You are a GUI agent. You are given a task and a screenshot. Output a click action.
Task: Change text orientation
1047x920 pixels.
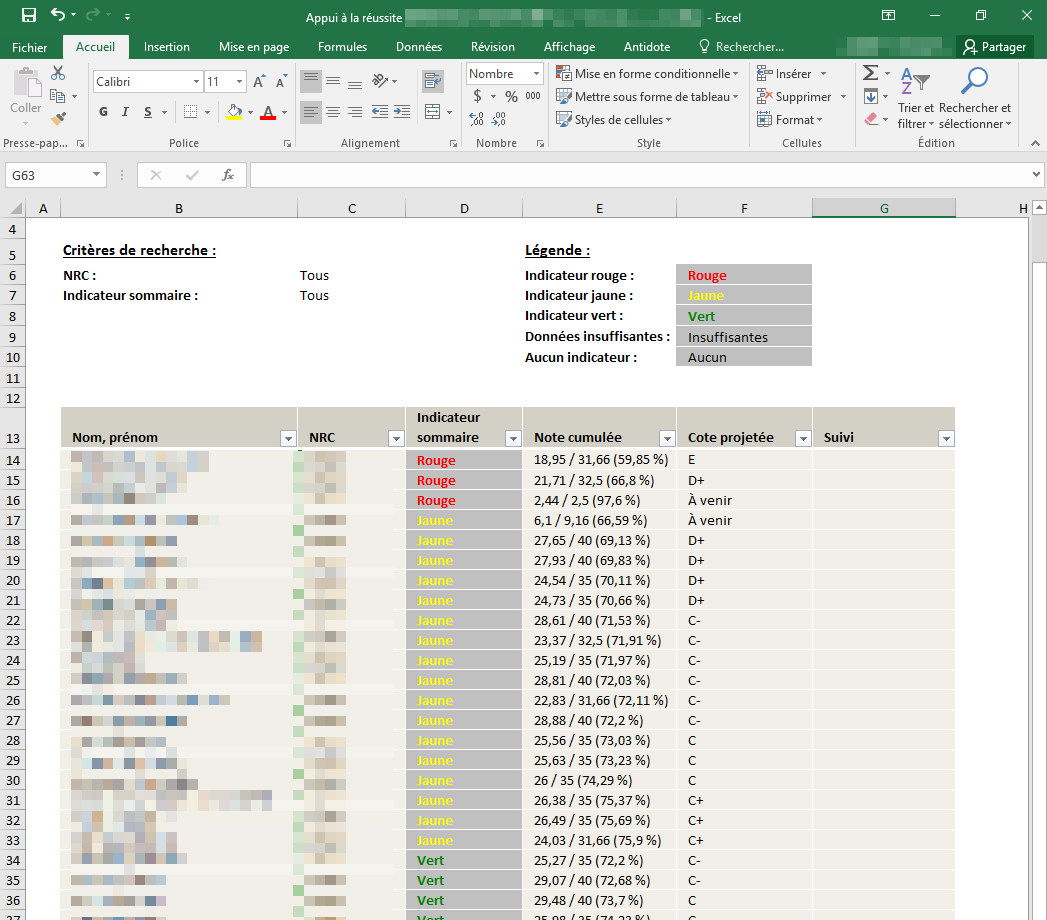tap(381, 81)
